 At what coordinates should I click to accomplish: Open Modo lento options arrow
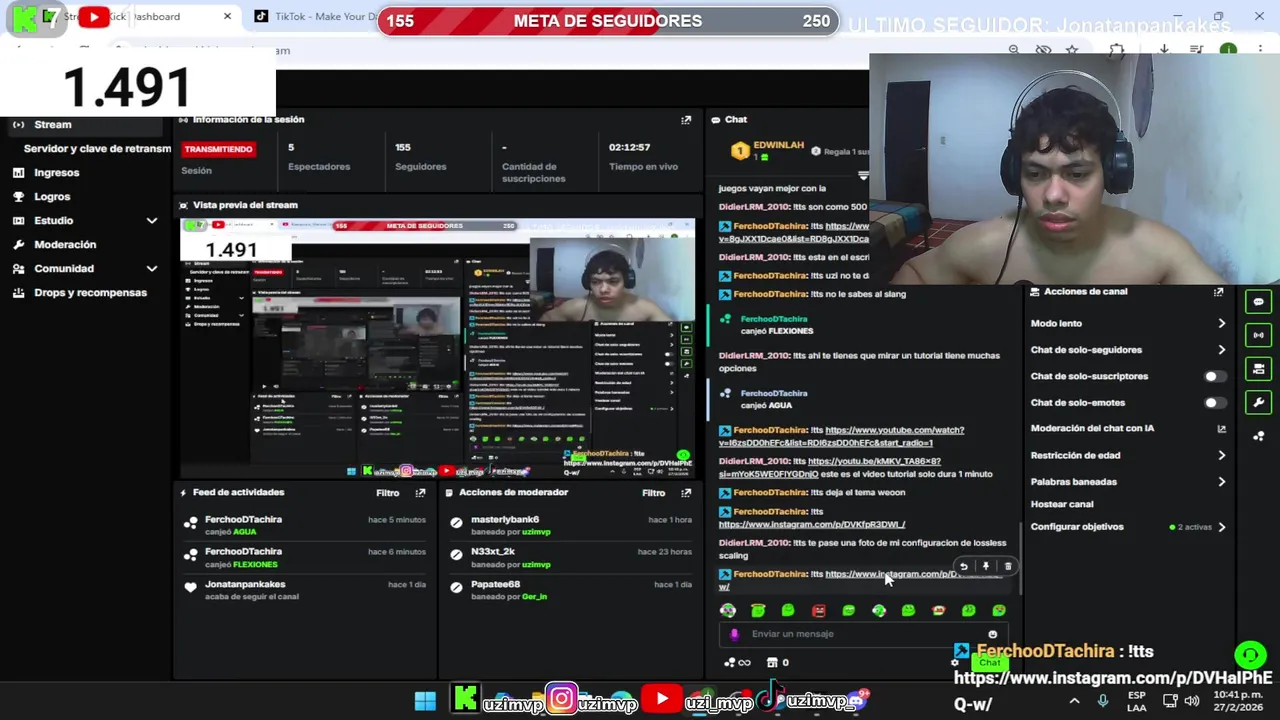click(1221, 324)
